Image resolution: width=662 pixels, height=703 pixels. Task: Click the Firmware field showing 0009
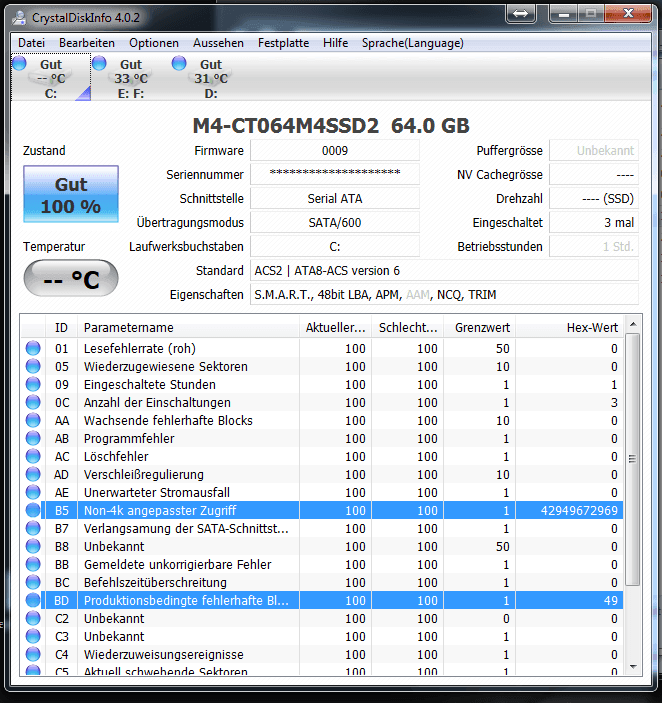[x=335, y=151]
